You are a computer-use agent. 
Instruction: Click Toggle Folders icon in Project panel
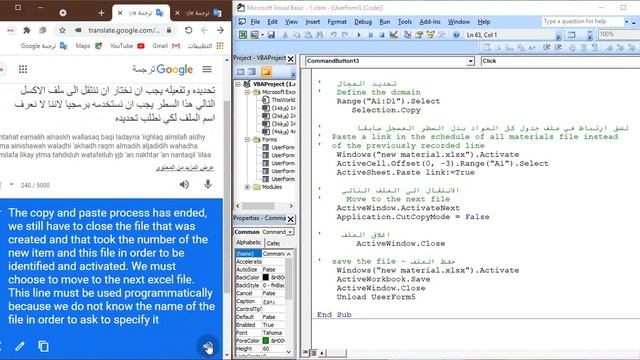pyautogui.click(x=266, y=72)
